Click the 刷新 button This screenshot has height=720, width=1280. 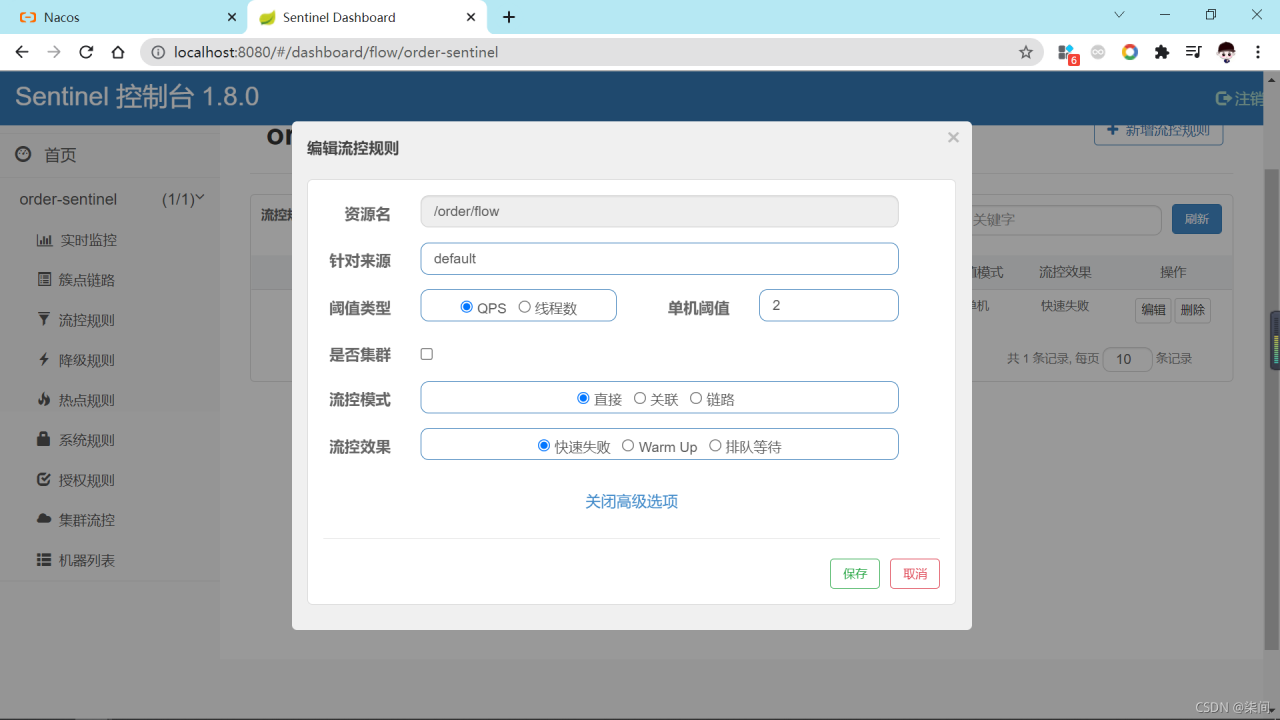click(x=1197, y=219)
